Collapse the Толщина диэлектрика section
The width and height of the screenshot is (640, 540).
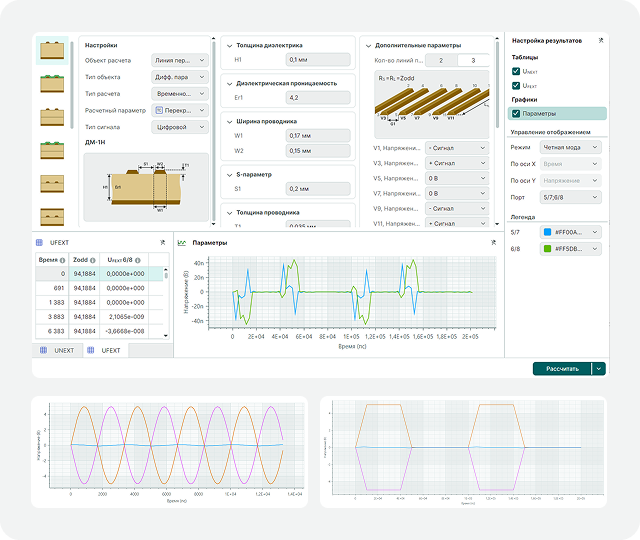tap(229, 46)
